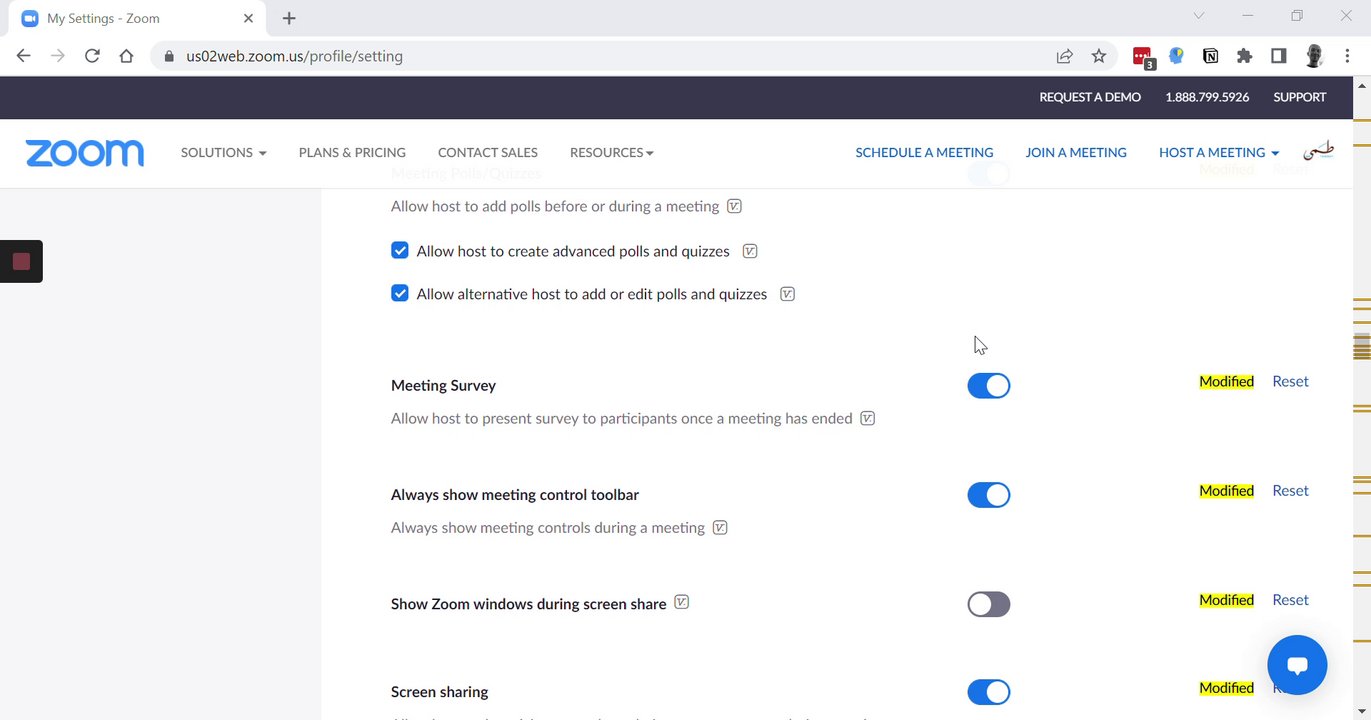Open the Plans & Pricing menu item
1371x720 pixels.
pyautogui.click(x=352, y=153)
